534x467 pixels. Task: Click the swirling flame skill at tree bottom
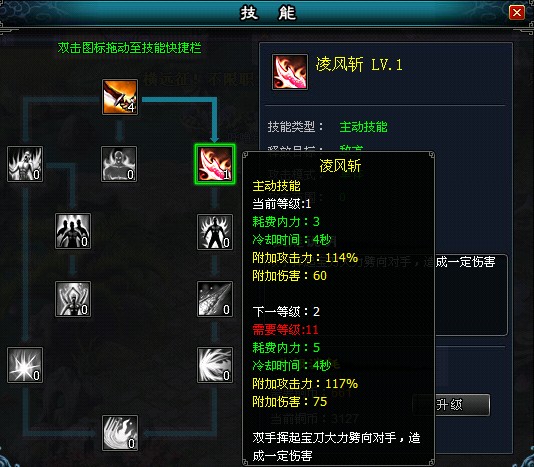coord(120,433)
